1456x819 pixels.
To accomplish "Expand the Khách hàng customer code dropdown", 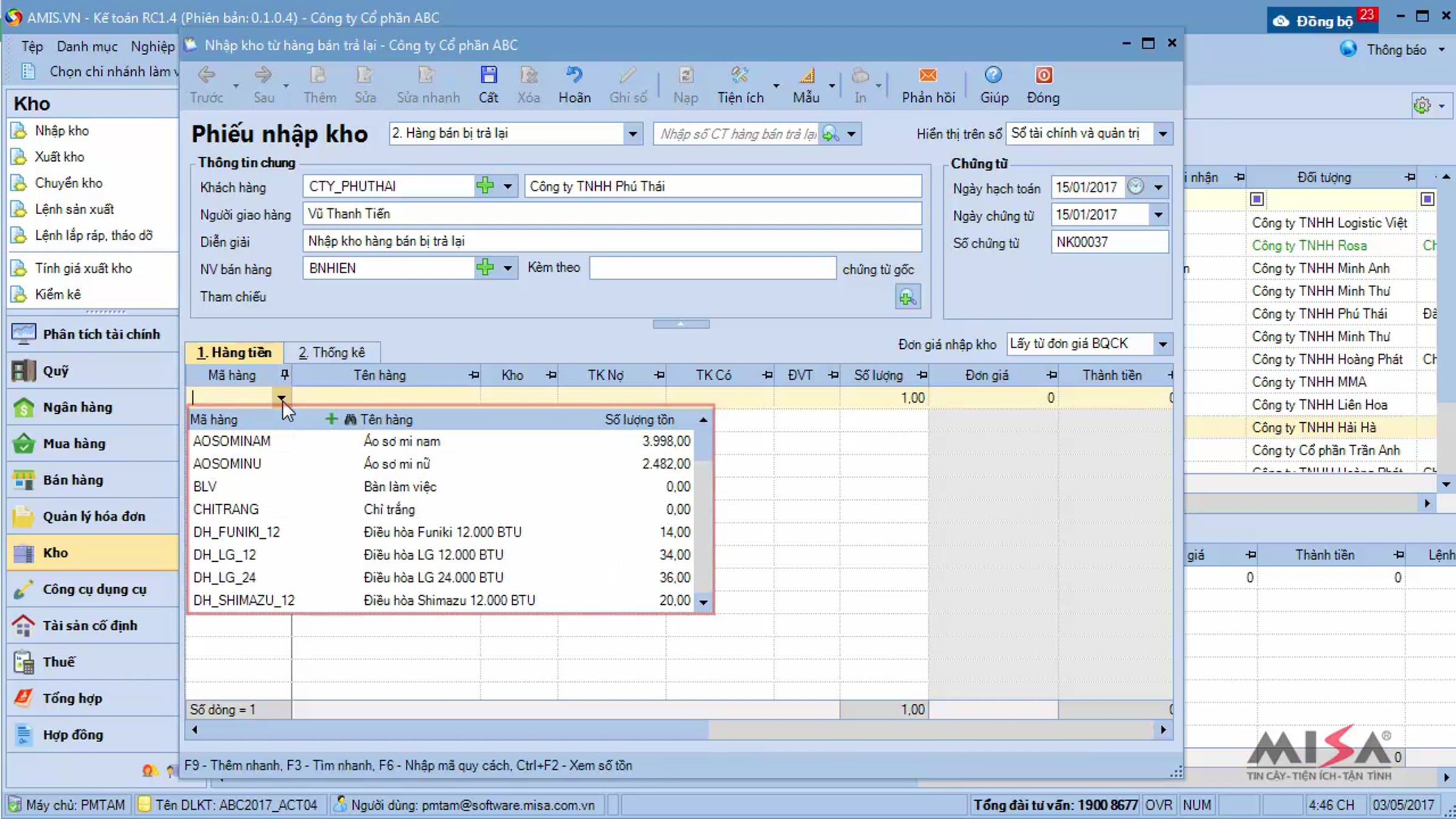I will (x=508, y=186).
